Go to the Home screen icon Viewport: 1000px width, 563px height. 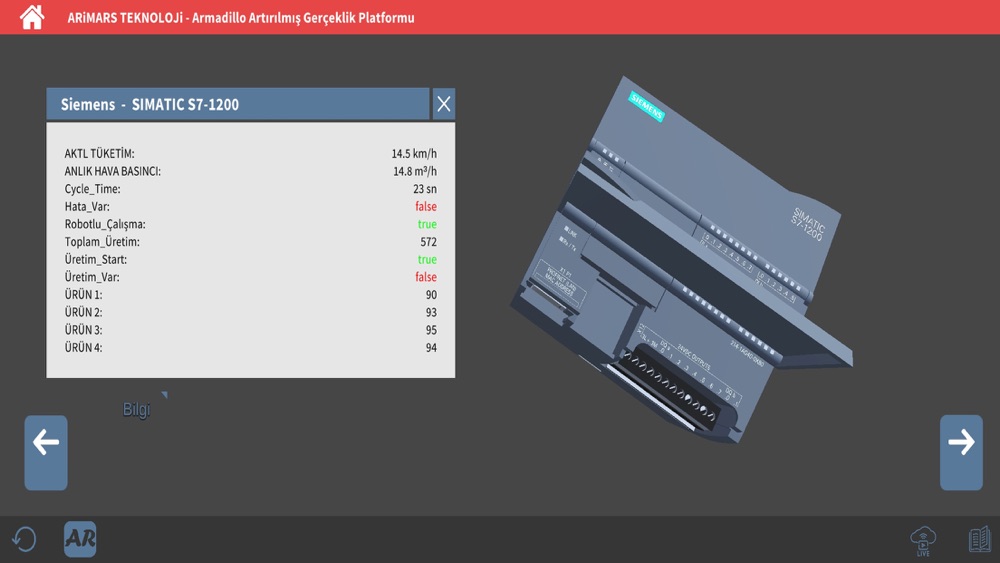click(x=32, y=17)
